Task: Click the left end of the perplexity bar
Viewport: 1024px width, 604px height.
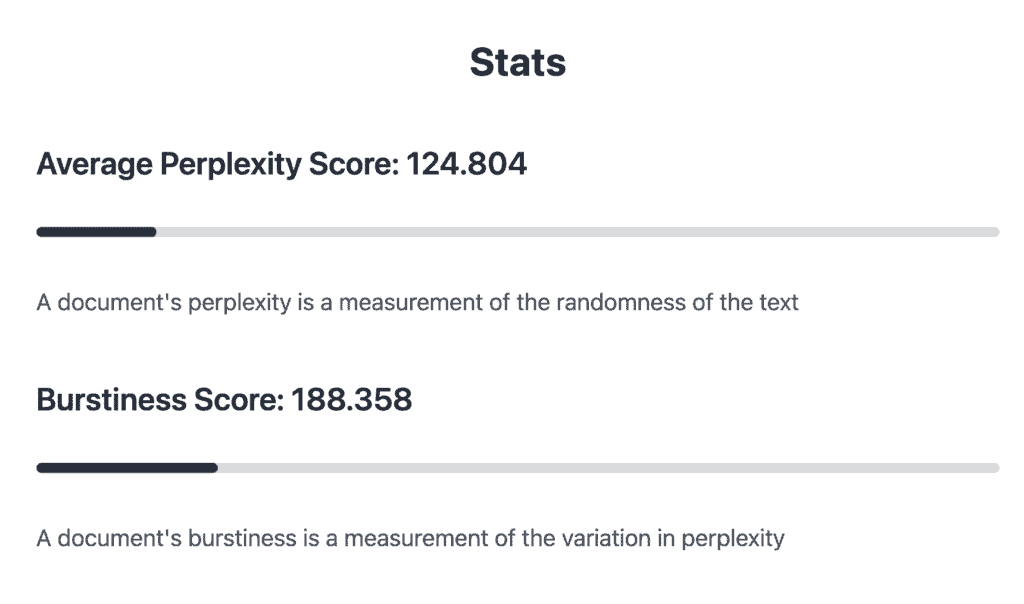Action: pos(42,232)
